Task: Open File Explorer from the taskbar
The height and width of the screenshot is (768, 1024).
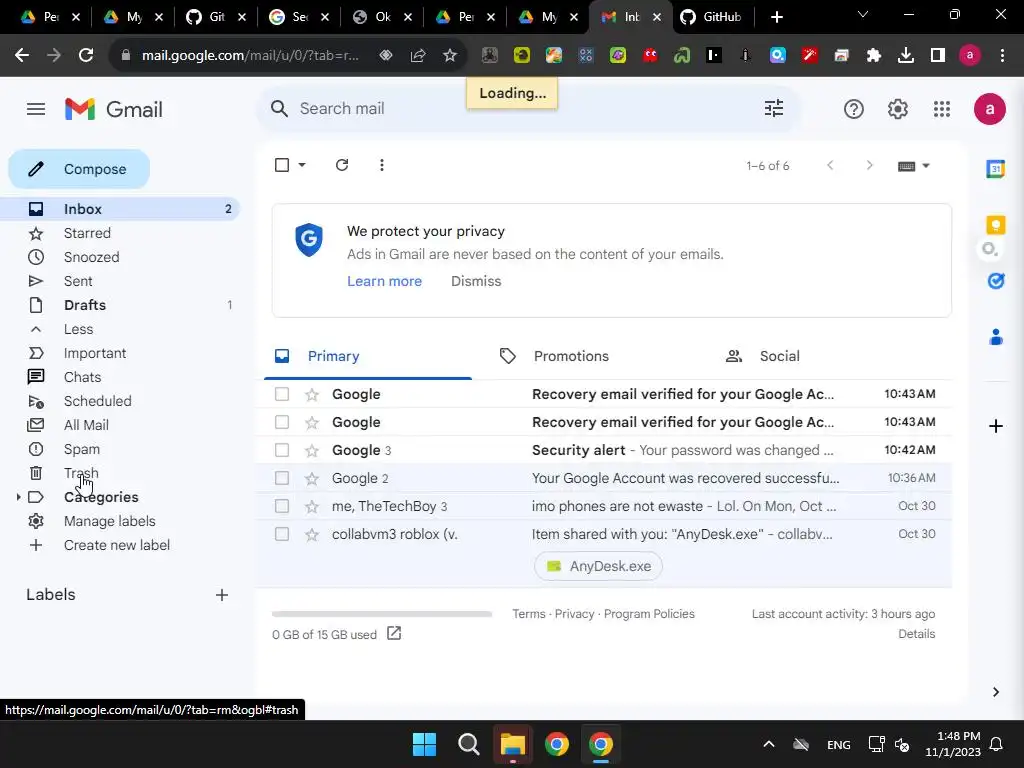Action: pos(513,744)
